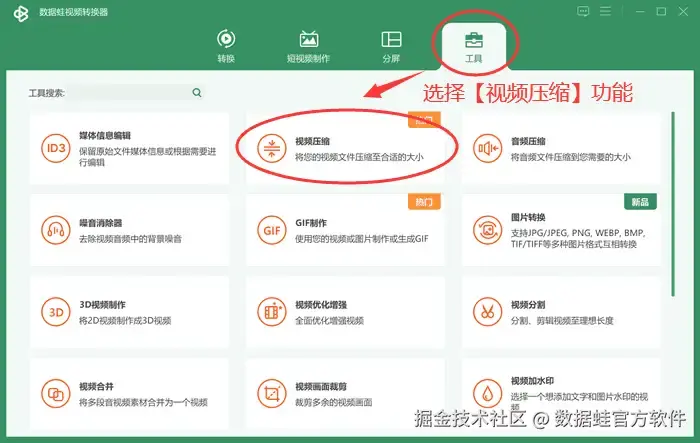Select the 音频压缩 audio compression icon
700x443 pixels.
[488, 149]
